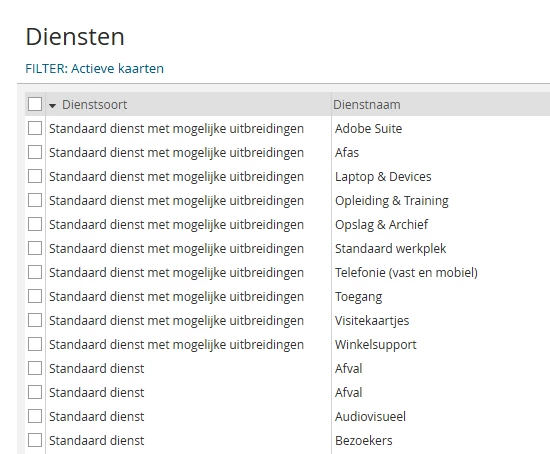Tick the select-all checkbox in header
This screenshot has height=454, width=550.
pyautogui.click(x=35, y=104)
